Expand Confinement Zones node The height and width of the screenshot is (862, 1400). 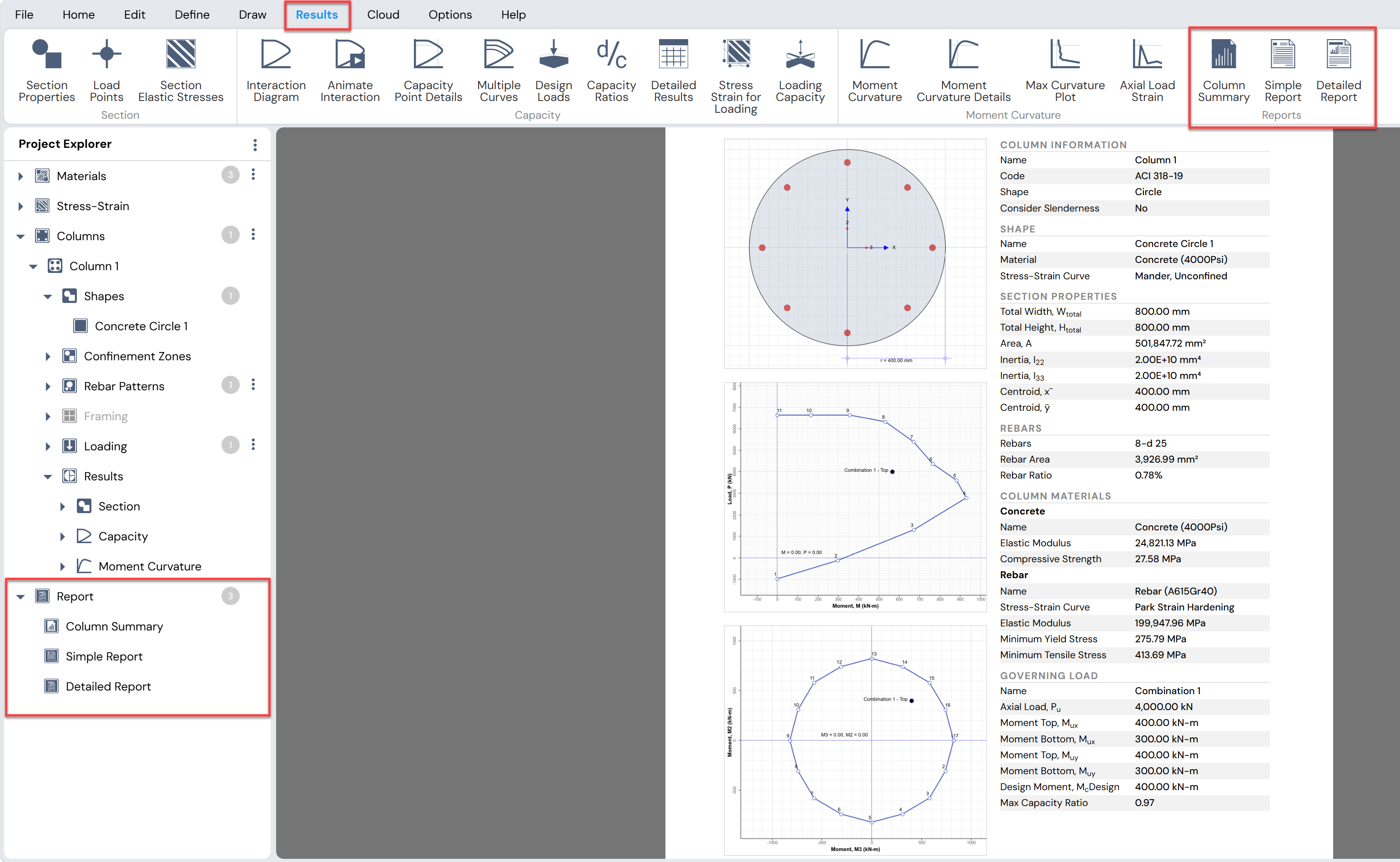(x=48, y=356)
